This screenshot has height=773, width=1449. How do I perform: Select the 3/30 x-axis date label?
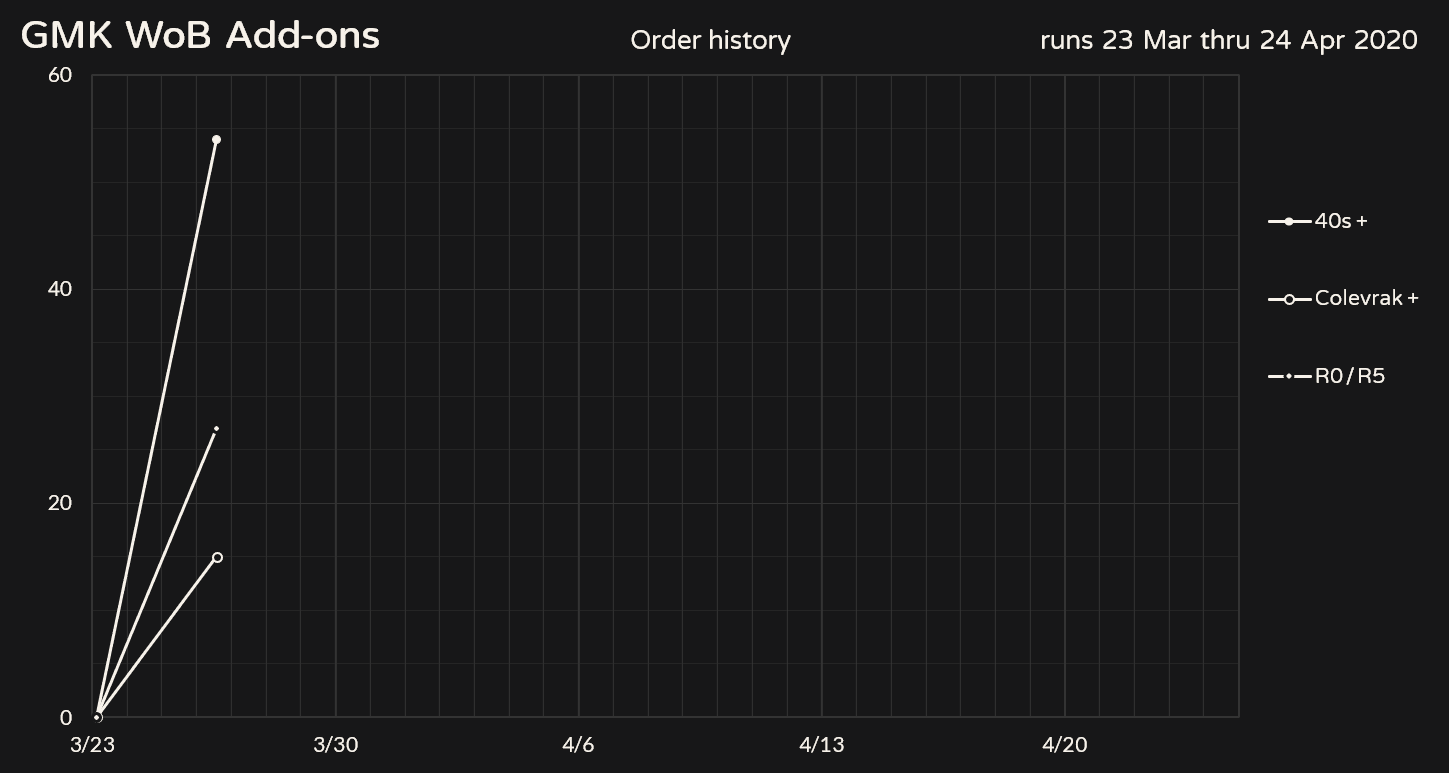click(335, 745)
